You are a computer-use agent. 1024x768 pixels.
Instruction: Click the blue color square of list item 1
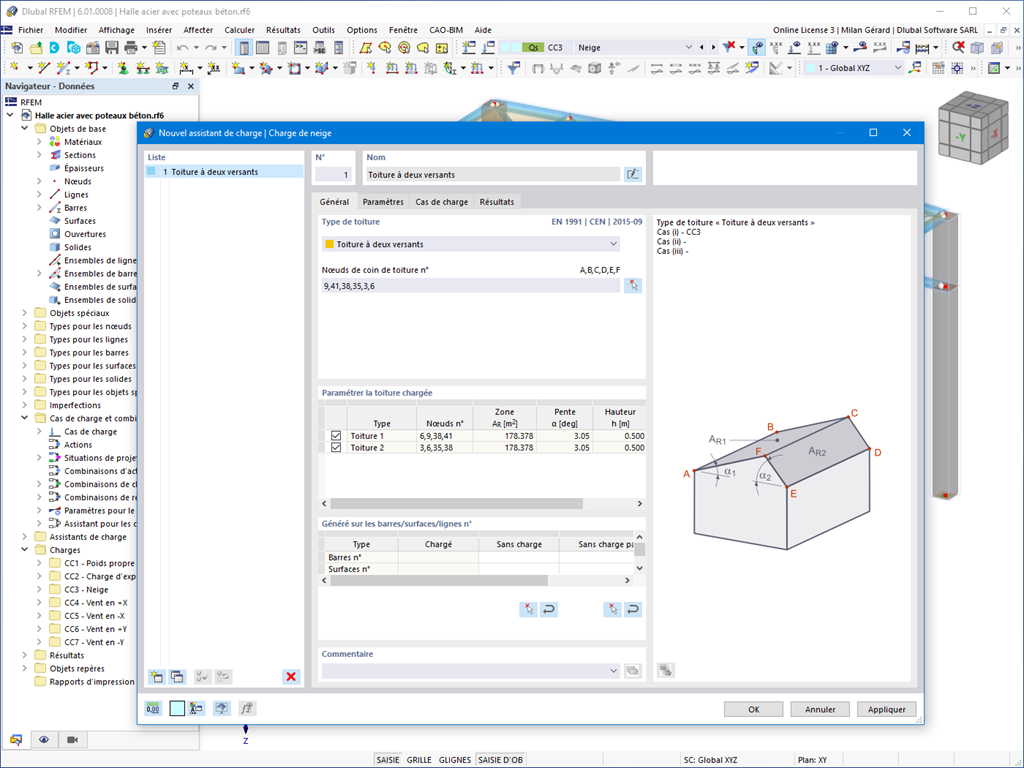(152, 172)
